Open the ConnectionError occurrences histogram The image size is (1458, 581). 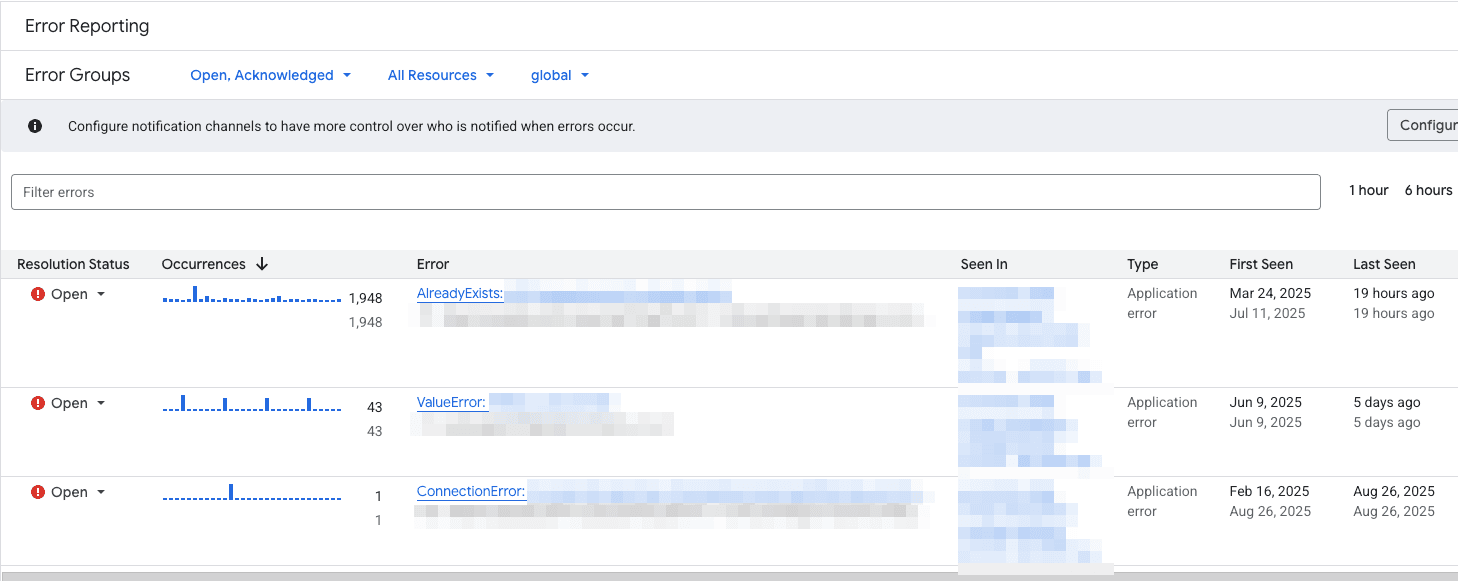(251, 494)
